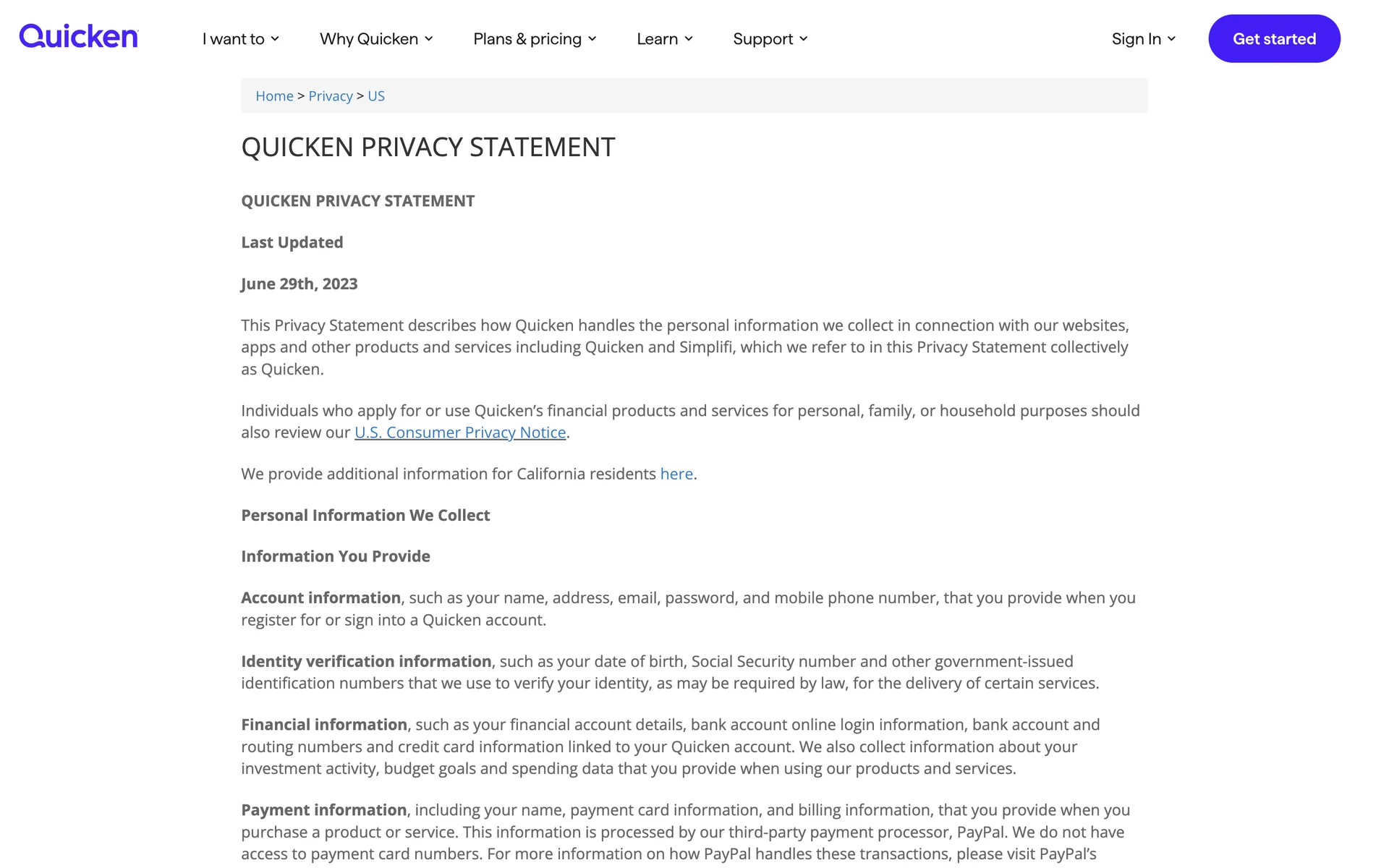Click the chevron icon next to Learn
Viewport: 1389px width, 868px height.
(689, 39)
